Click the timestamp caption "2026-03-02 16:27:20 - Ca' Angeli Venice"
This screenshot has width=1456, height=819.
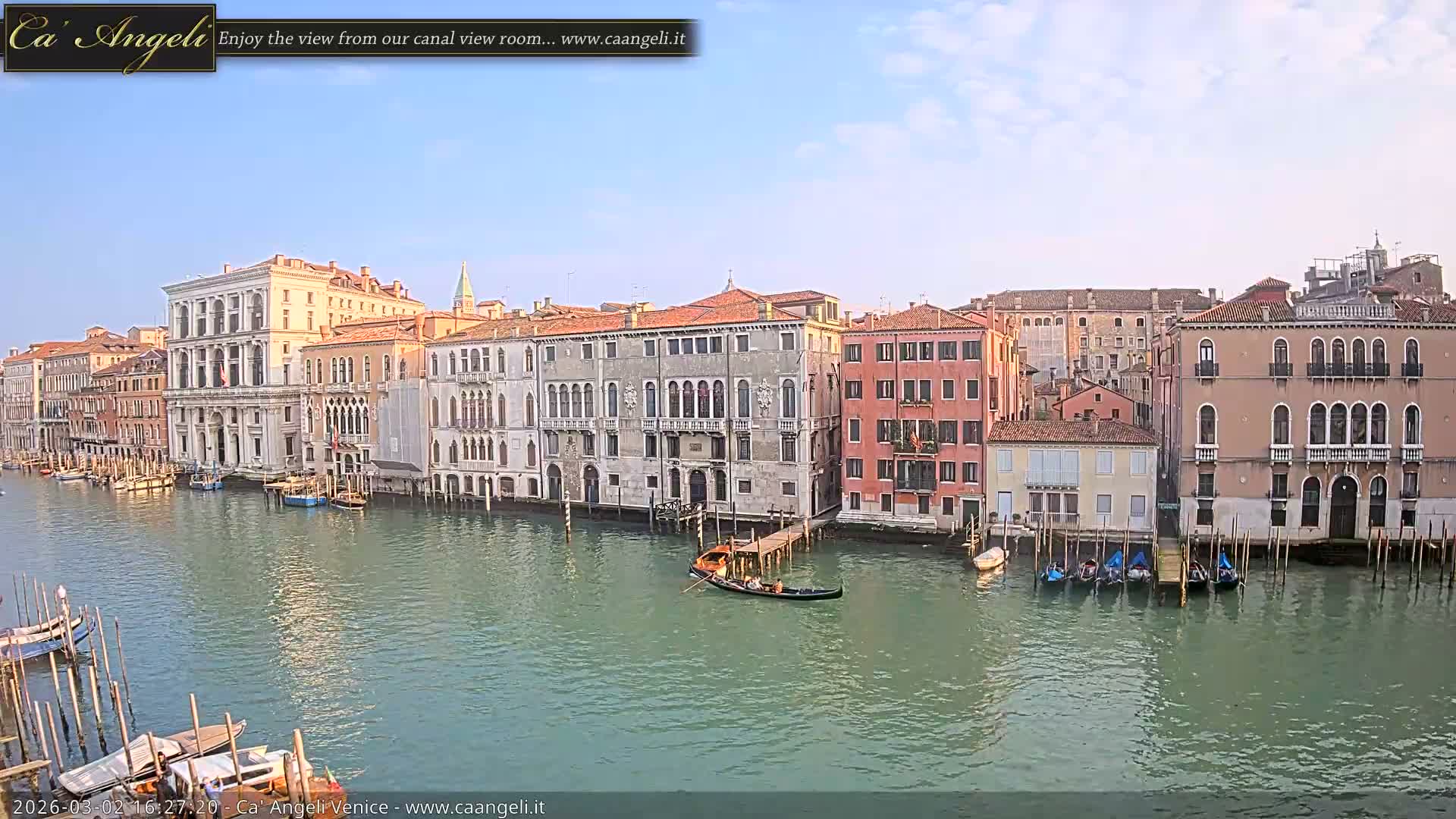pyautogui.click(x=201, y=808)
